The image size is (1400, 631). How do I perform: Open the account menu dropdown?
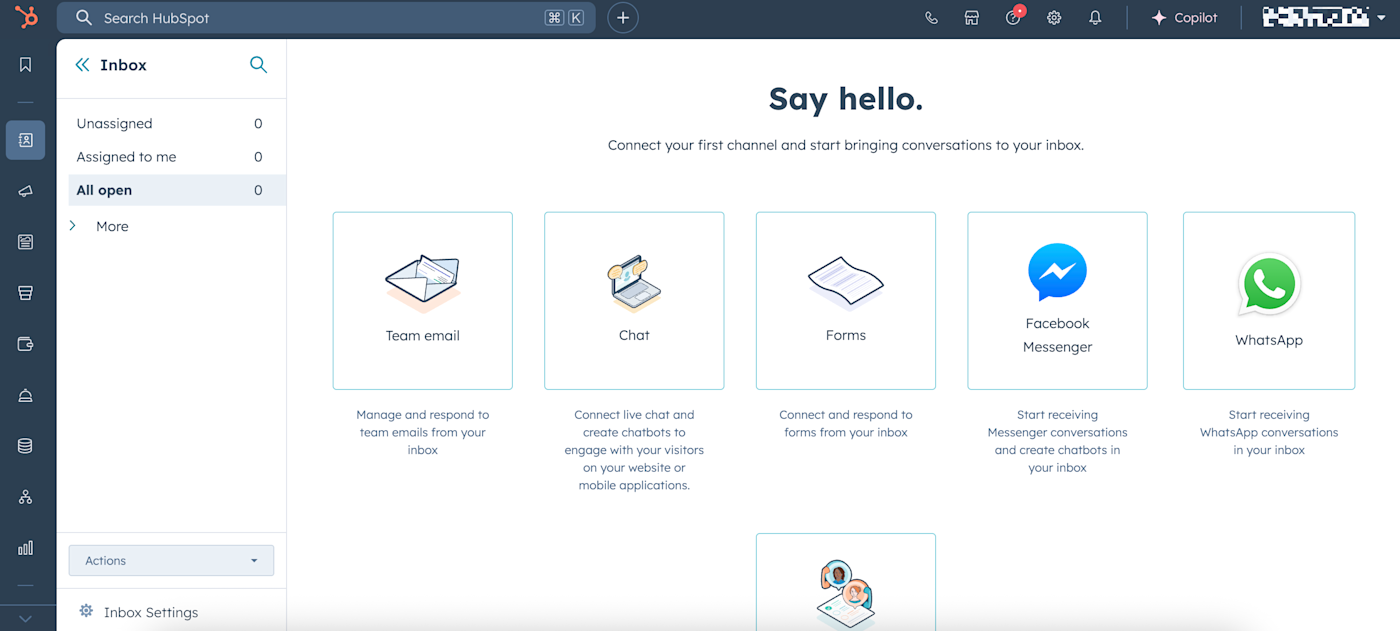tap(1324, 17)
